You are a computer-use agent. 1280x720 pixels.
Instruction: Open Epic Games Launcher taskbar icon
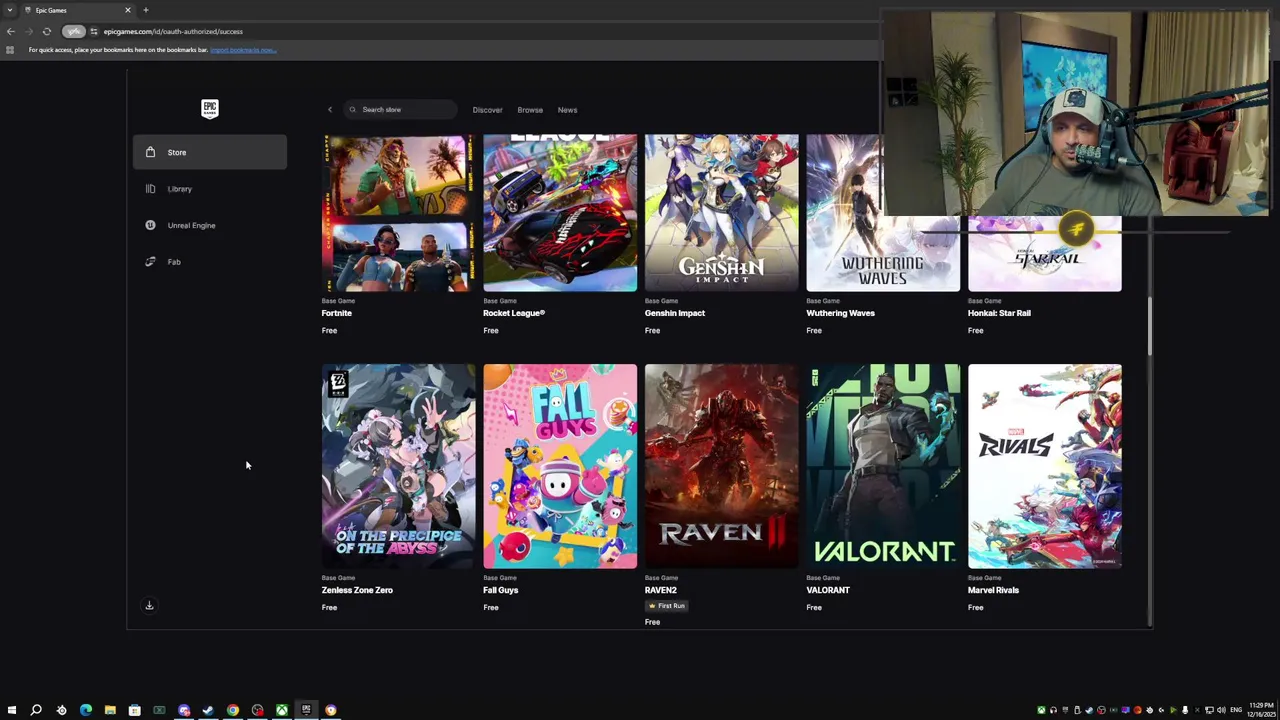(306, 710)
